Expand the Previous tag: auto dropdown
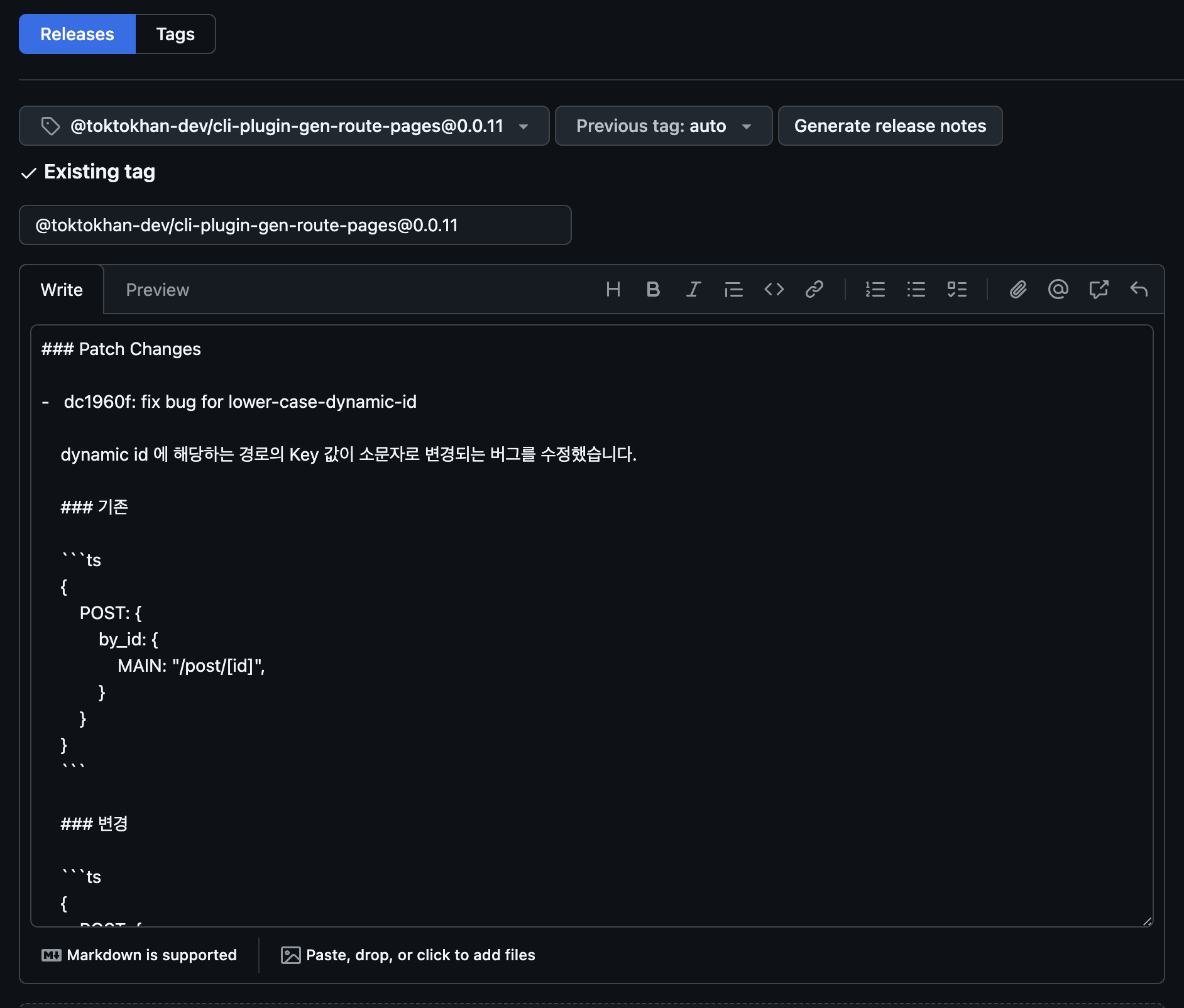1184x1008 pixels. (664, 126)
